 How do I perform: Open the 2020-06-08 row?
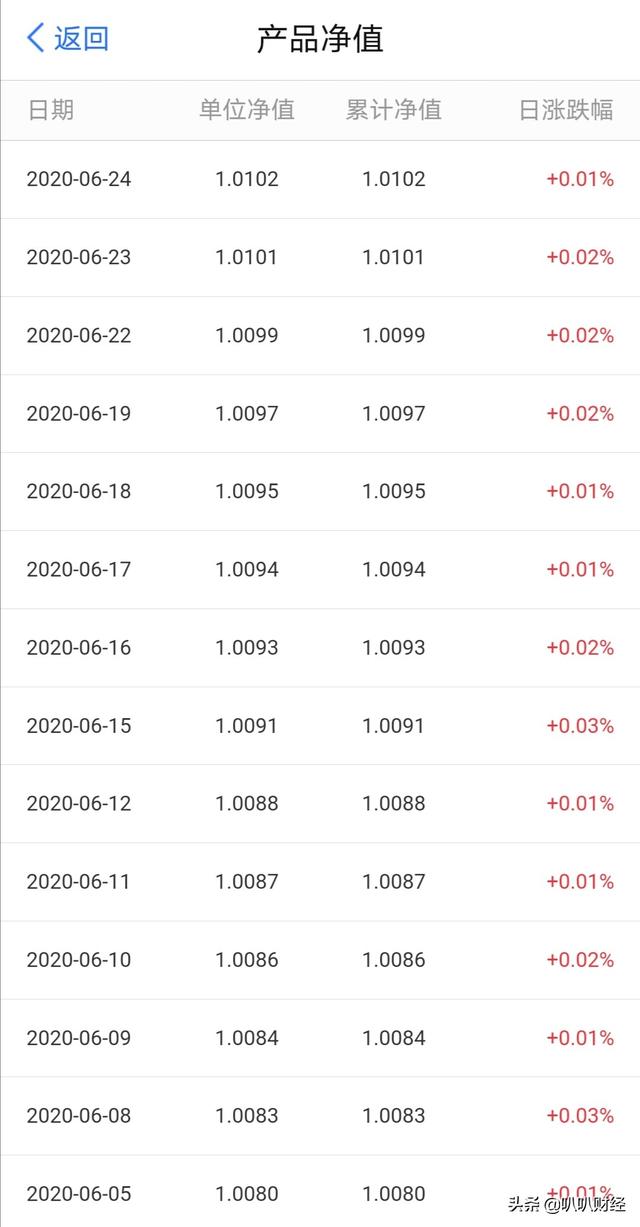coord(320,1115)
